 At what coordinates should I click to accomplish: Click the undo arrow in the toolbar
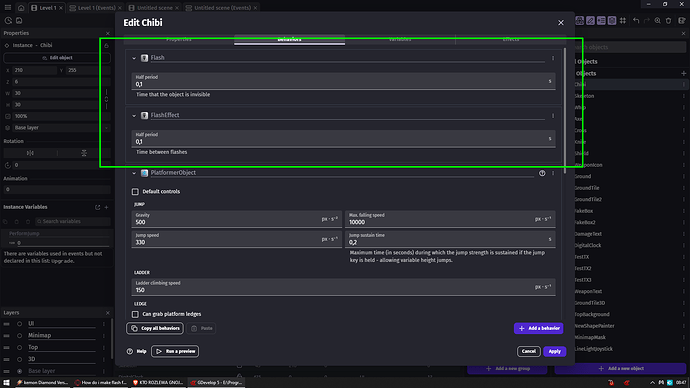636,21
